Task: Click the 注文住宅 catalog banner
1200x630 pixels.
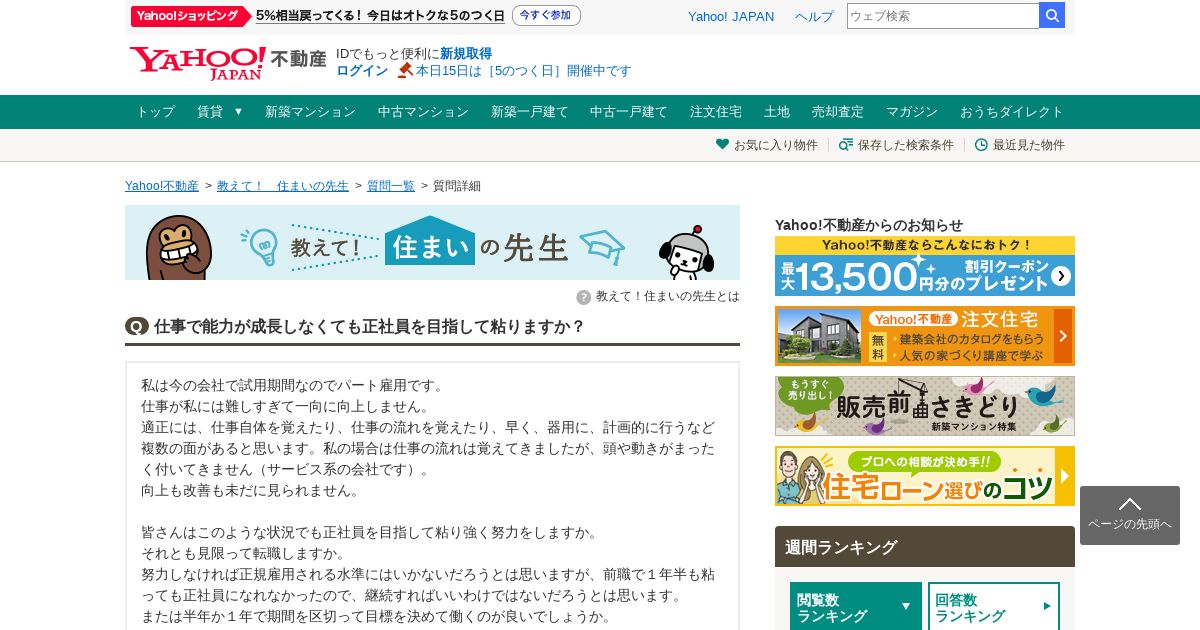Action: [x=925, y=336]
